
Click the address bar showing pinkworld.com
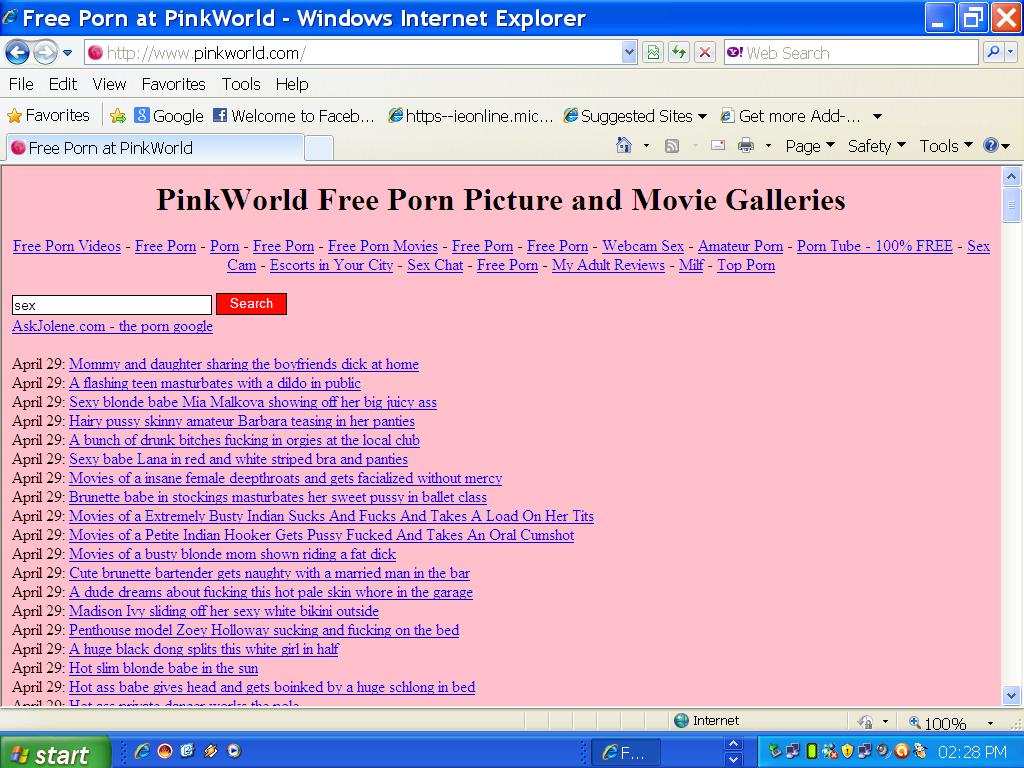(353, 53)
